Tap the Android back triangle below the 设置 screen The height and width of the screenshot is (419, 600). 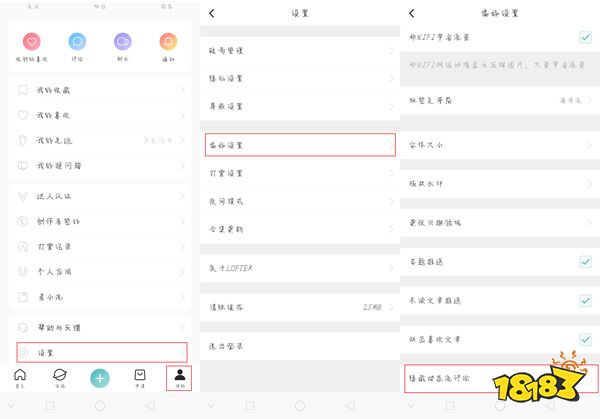[350, 405]
